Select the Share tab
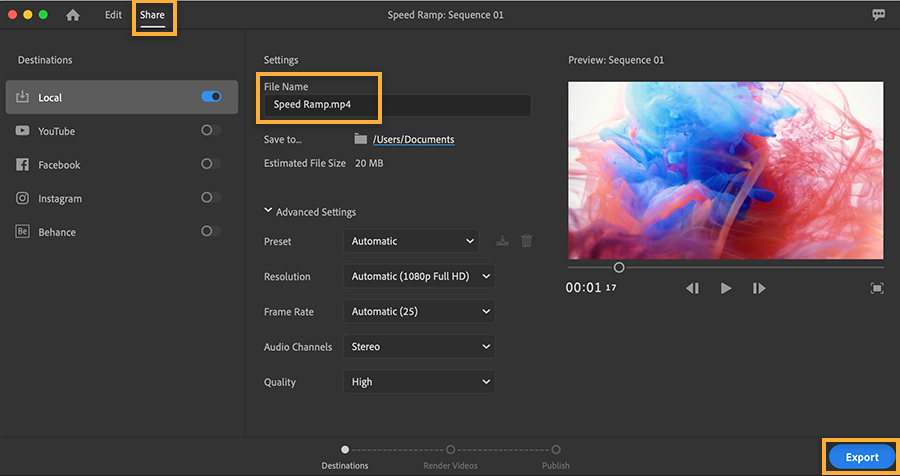 point(152,15)
